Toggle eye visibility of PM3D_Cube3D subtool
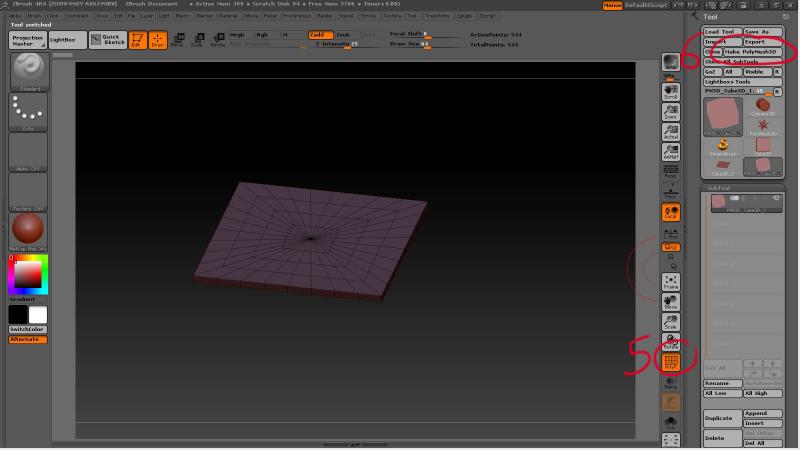Viewport: 800px width, 450px height. point(776,198)
